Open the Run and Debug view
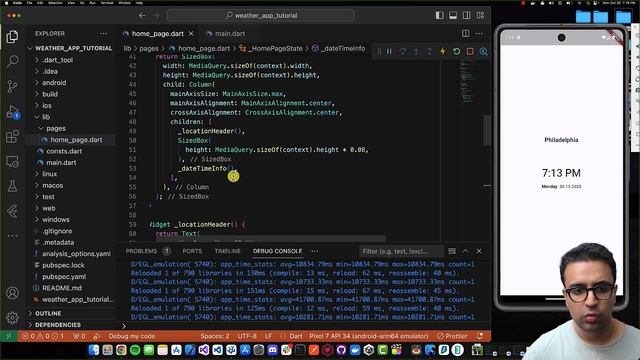 tap(12, 111)
